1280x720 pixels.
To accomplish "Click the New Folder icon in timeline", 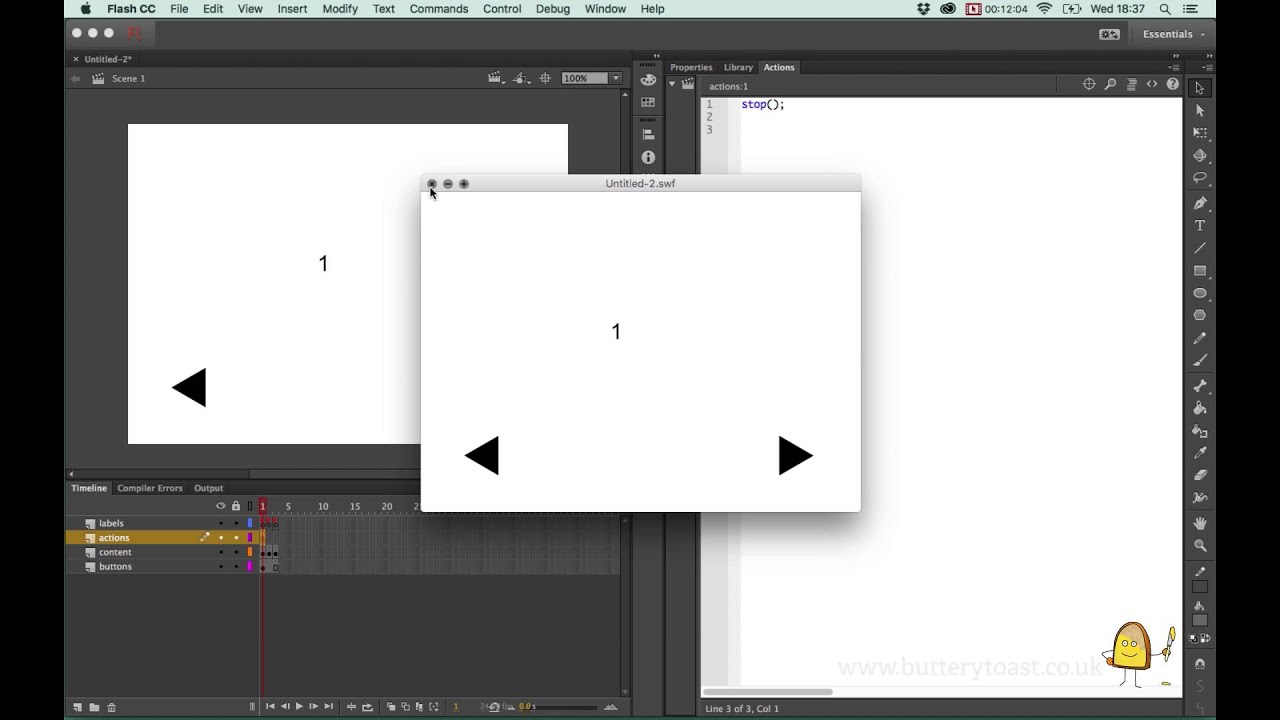I will point(94,707).
